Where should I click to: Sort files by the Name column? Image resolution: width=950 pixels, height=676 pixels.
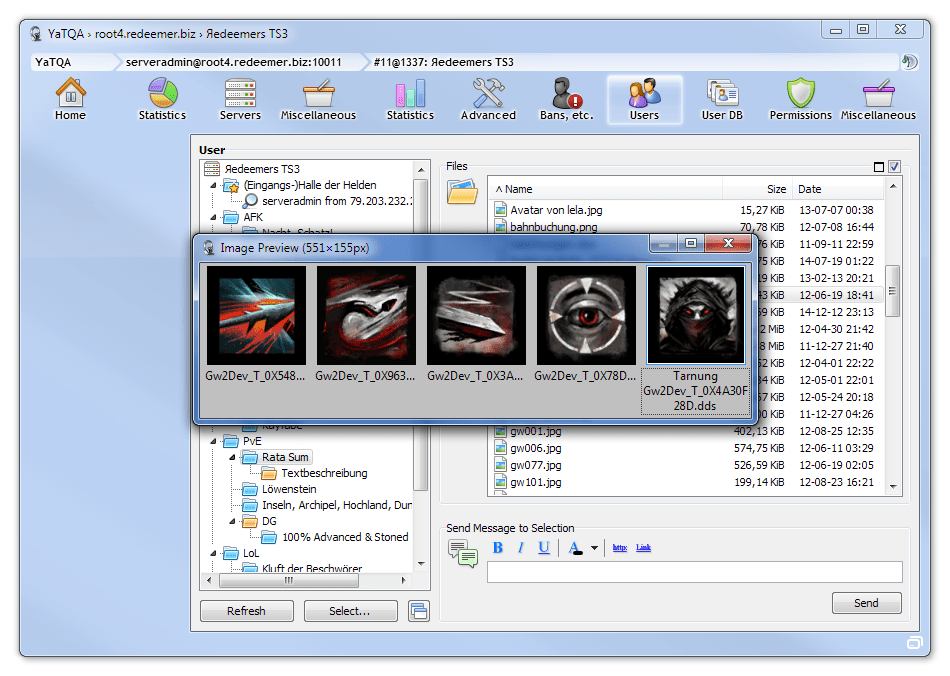605,189
